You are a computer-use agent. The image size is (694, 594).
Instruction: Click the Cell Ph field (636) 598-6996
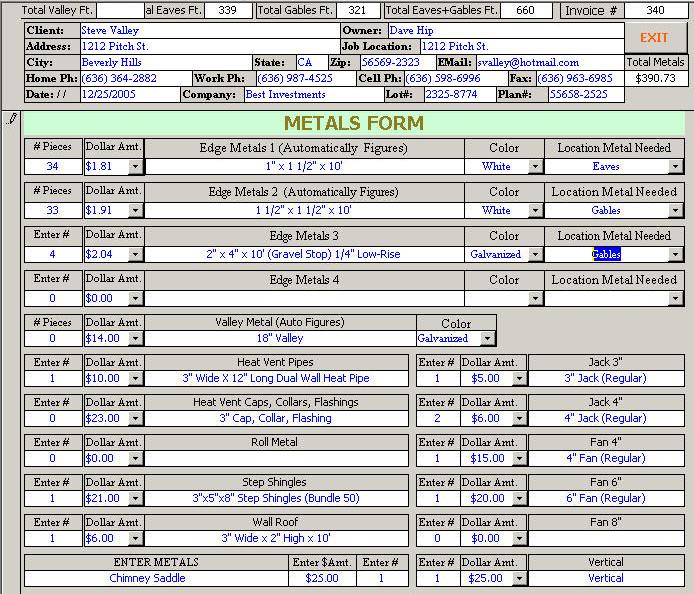coord(456,78)
